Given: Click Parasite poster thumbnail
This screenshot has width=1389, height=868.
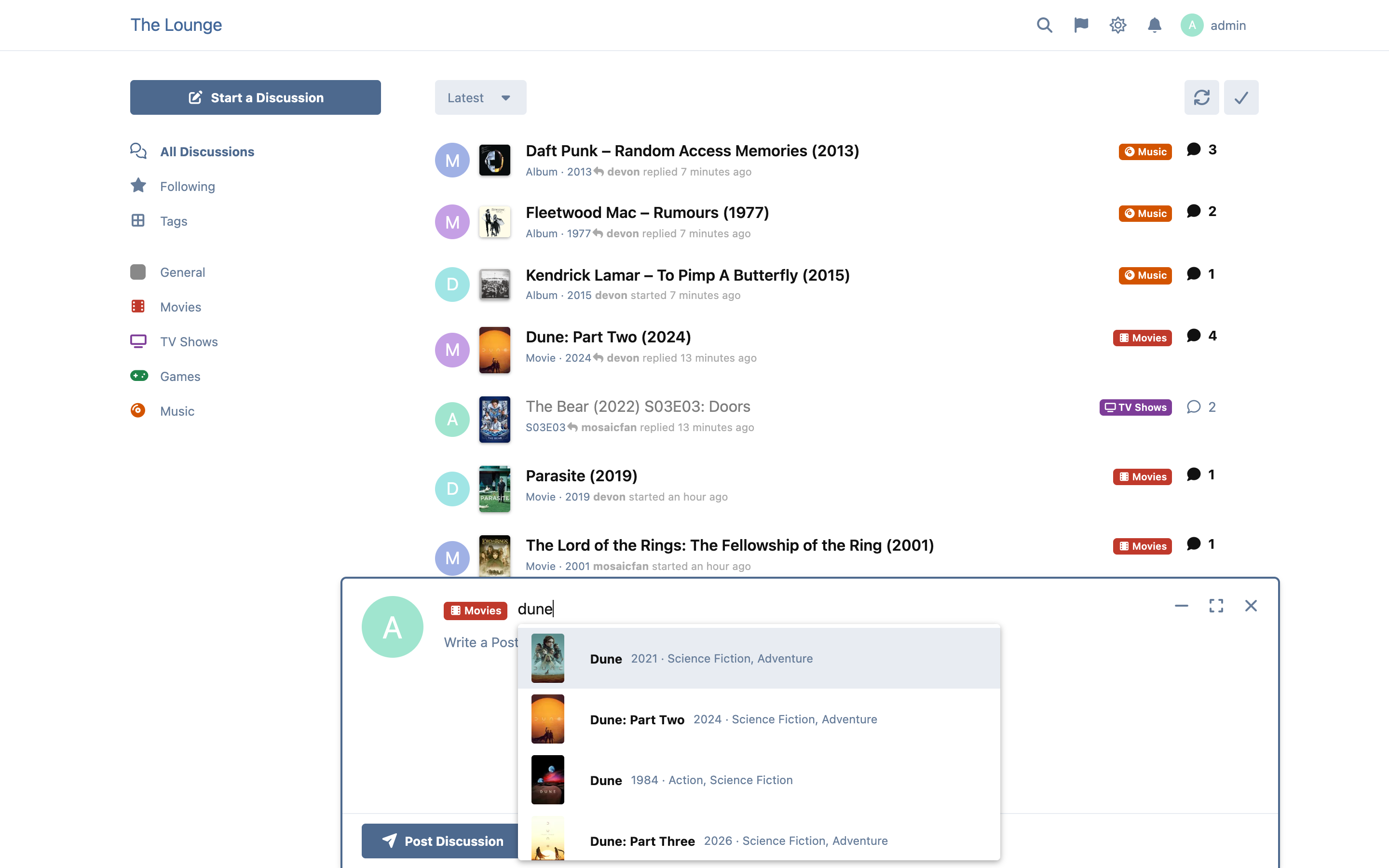Looking at the screenshot, I should tap(495, 488).
